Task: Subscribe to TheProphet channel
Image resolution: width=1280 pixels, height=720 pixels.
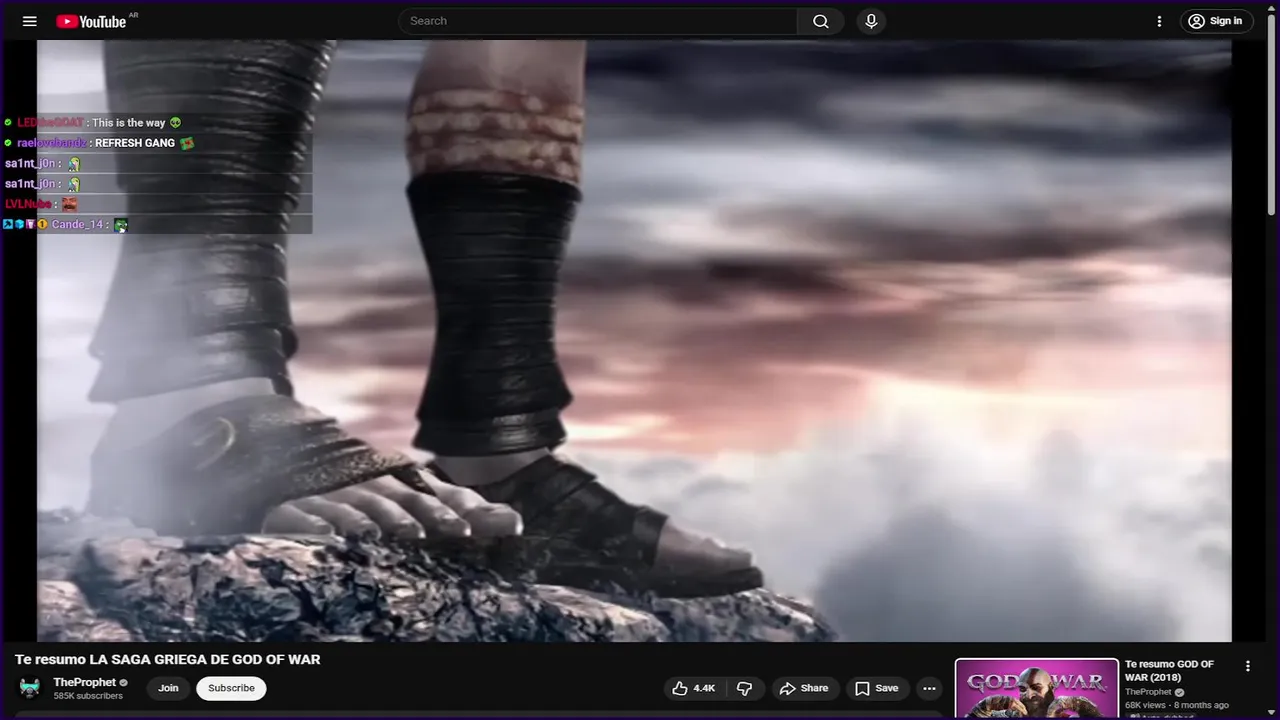Action: (231, 688)
